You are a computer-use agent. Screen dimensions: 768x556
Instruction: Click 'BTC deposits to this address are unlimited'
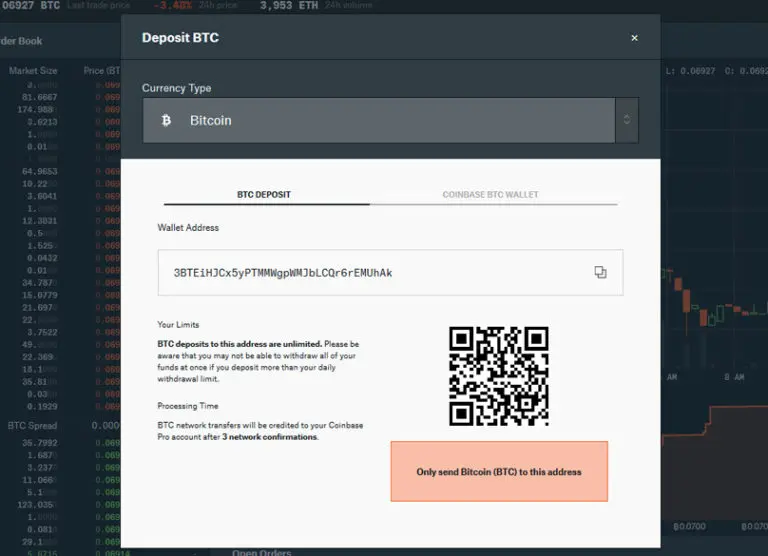(240, 344)
